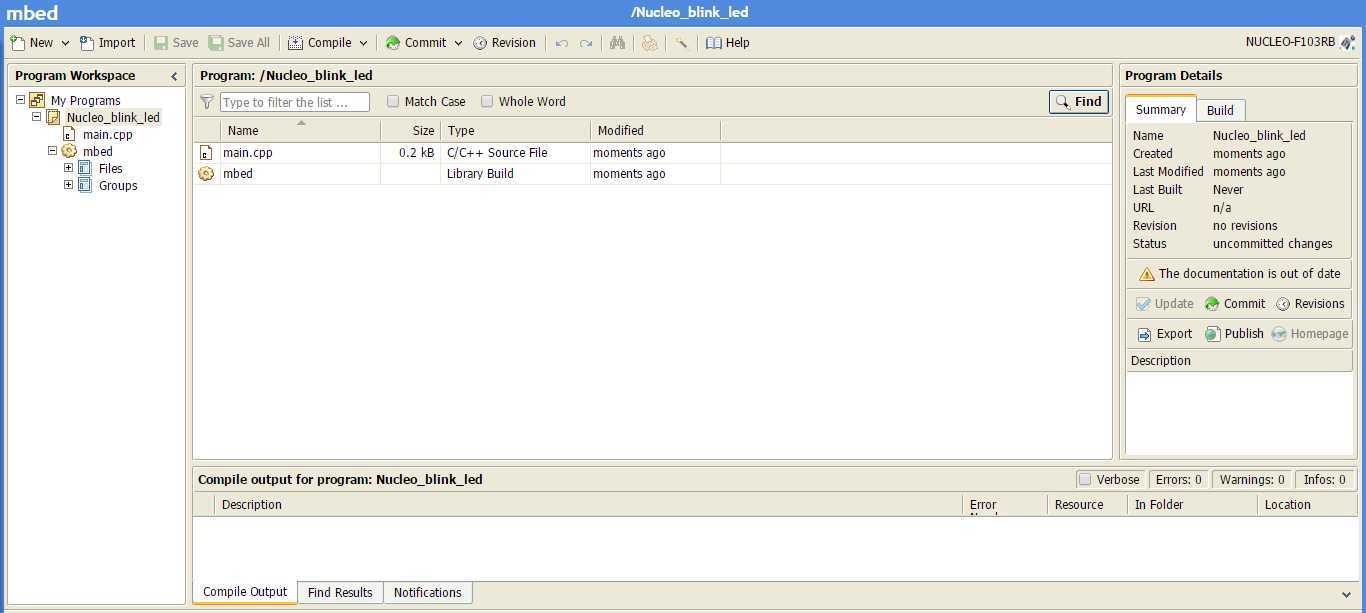Click Commit in Program Details panel
Image resolution: width=1366 pixels, height=613 pixels.
coord(1235,304)
